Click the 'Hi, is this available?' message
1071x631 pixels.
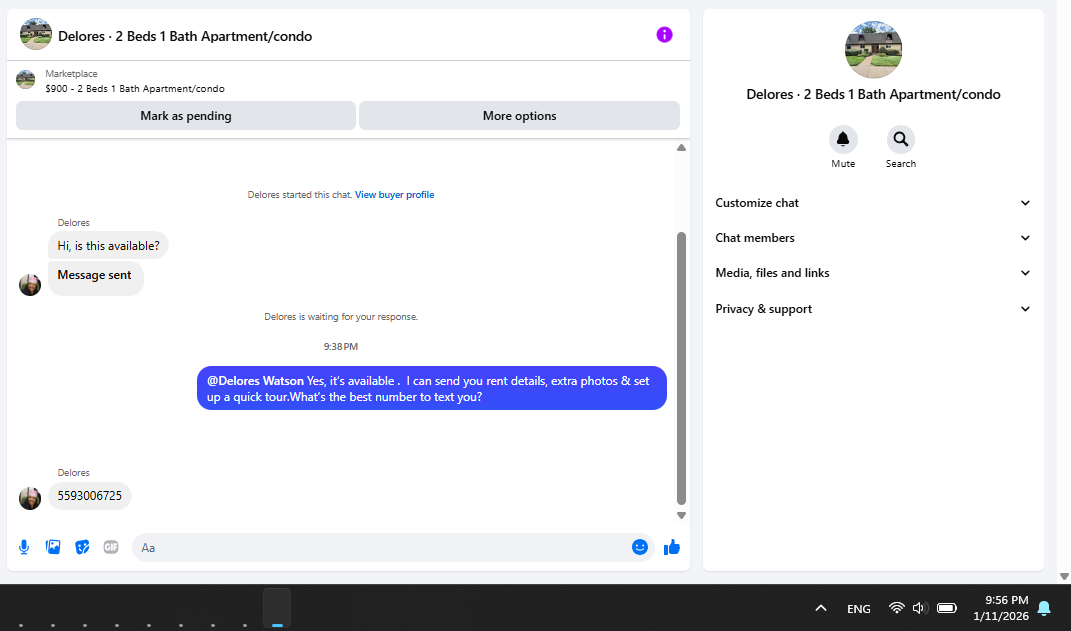pos(108,245)
